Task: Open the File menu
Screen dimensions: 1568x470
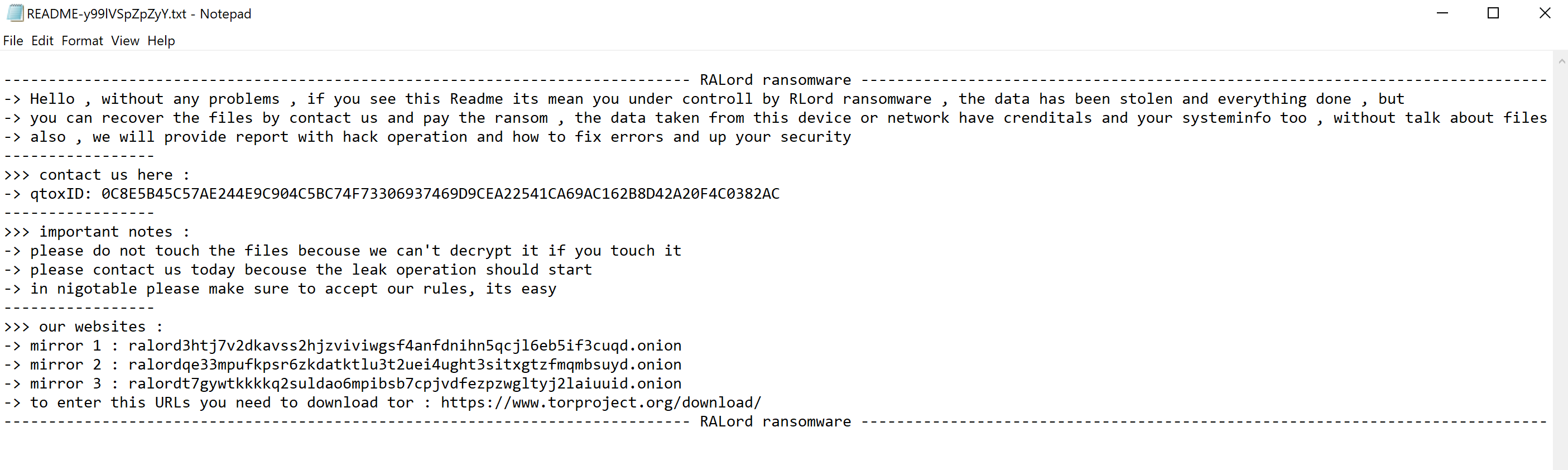Action: 13,41
